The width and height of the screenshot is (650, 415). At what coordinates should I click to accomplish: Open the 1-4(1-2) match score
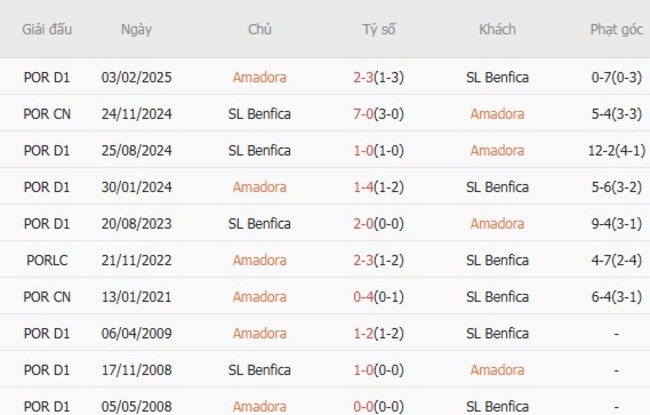(379, 187)
